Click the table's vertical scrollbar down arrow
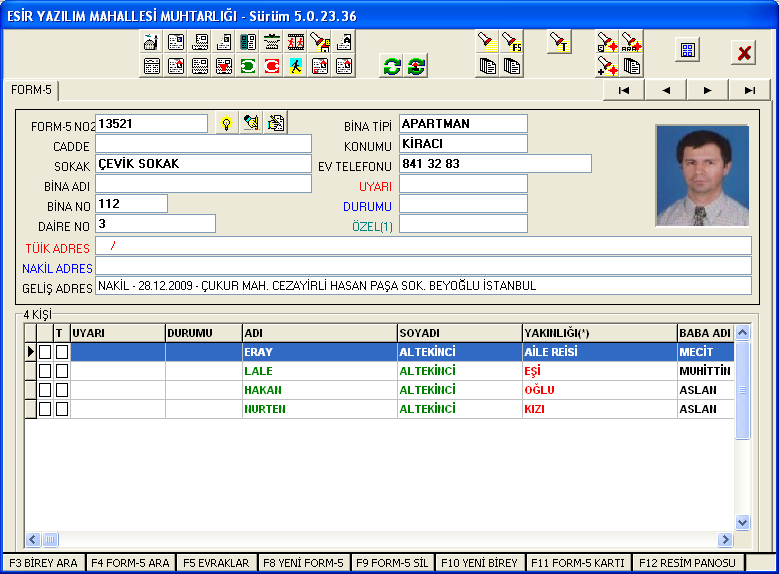This screenshot has height=574, width=779. pyautogui.click(x=742, y=522)
